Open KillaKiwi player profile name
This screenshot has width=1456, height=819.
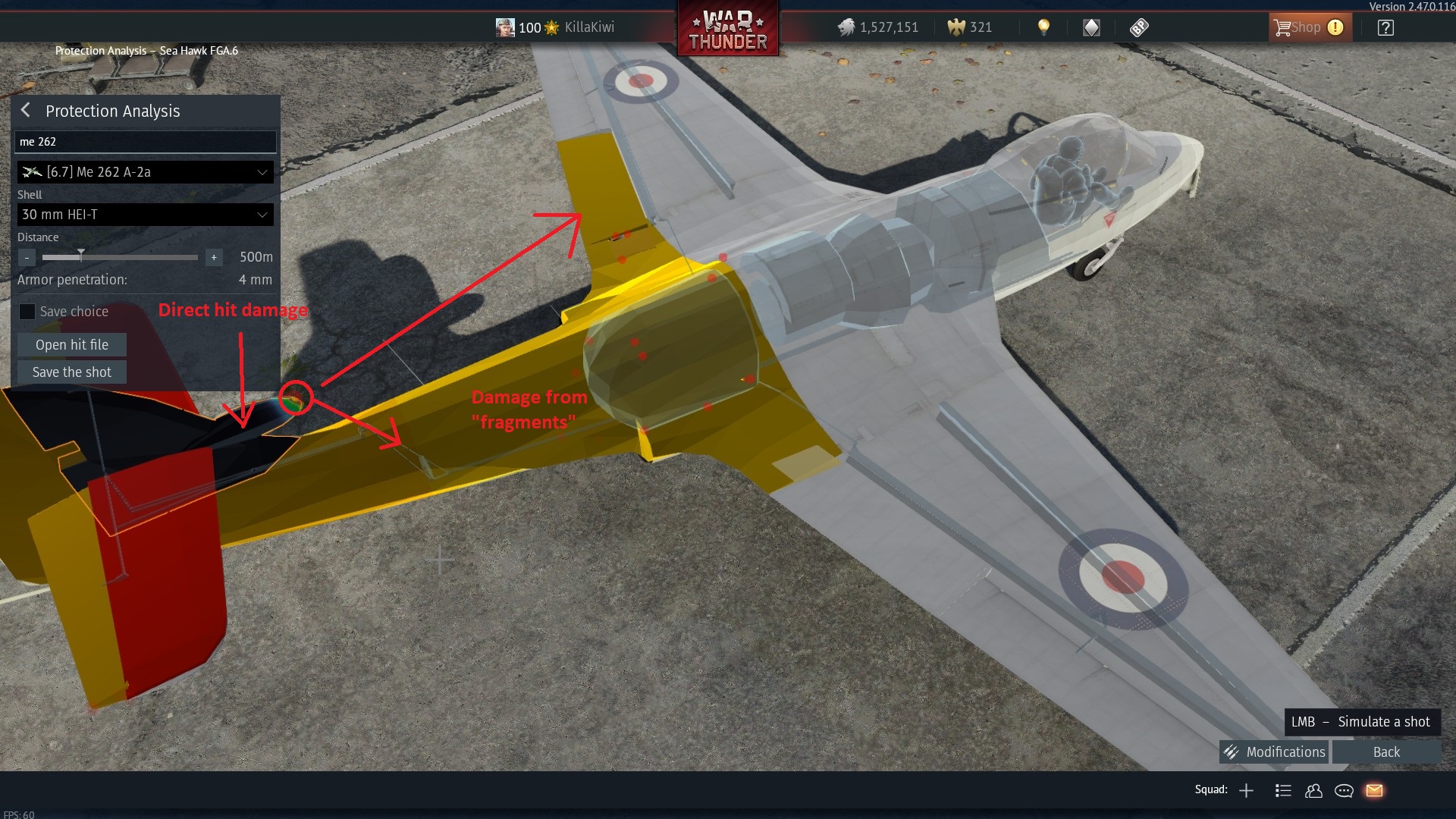pyautogui.click(x=589, y=27)
